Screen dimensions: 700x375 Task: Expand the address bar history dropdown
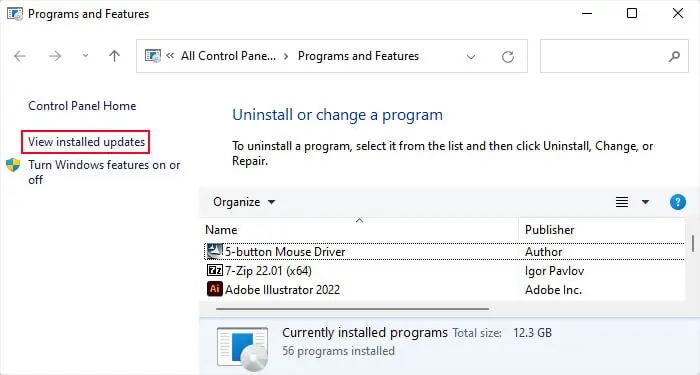471,57
